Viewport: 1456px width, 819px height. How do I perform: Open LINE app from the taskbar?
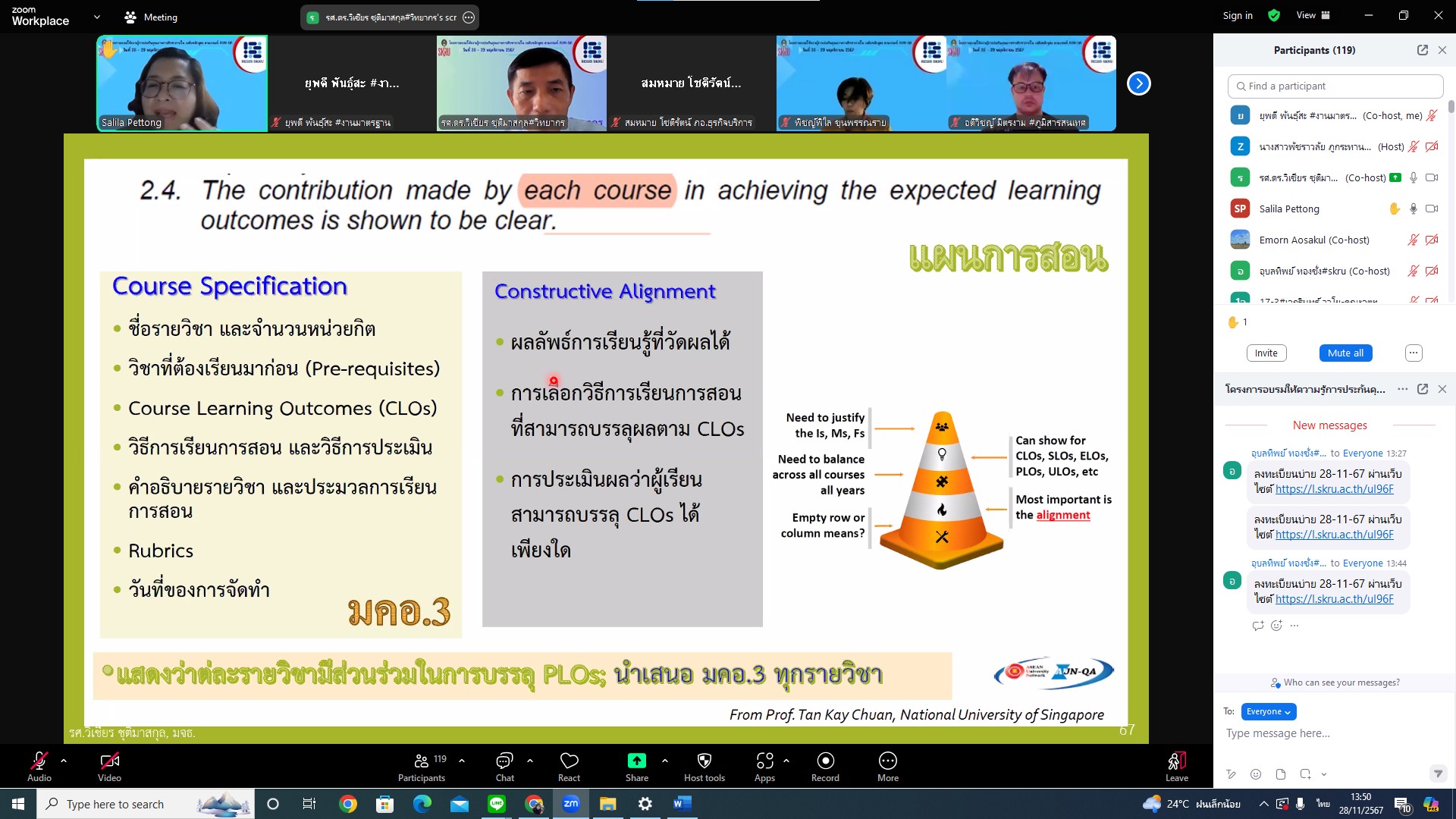tap(497, 804)
